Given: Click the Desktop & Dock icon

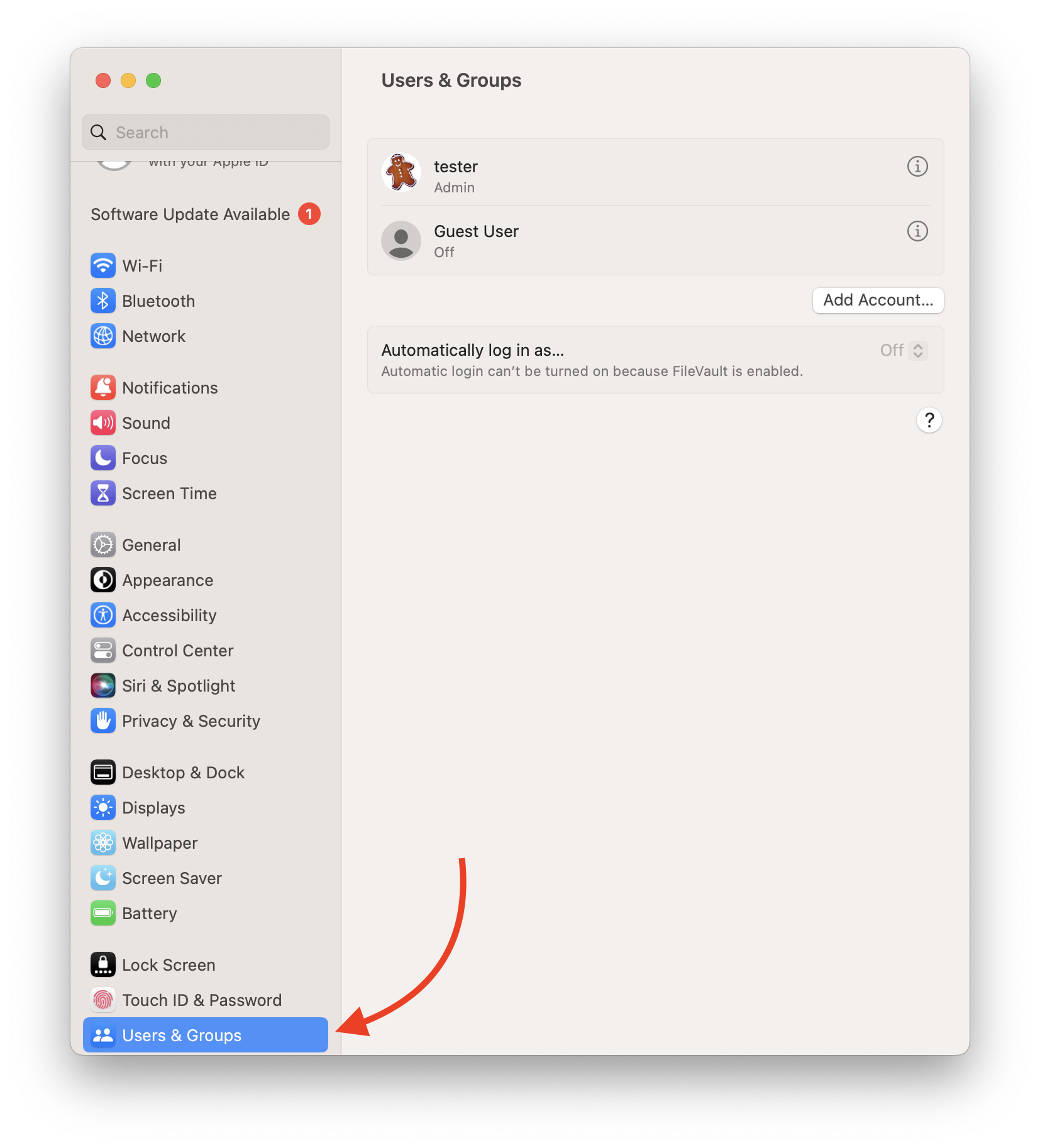Looking at the screenshot, I should (103, 772).
